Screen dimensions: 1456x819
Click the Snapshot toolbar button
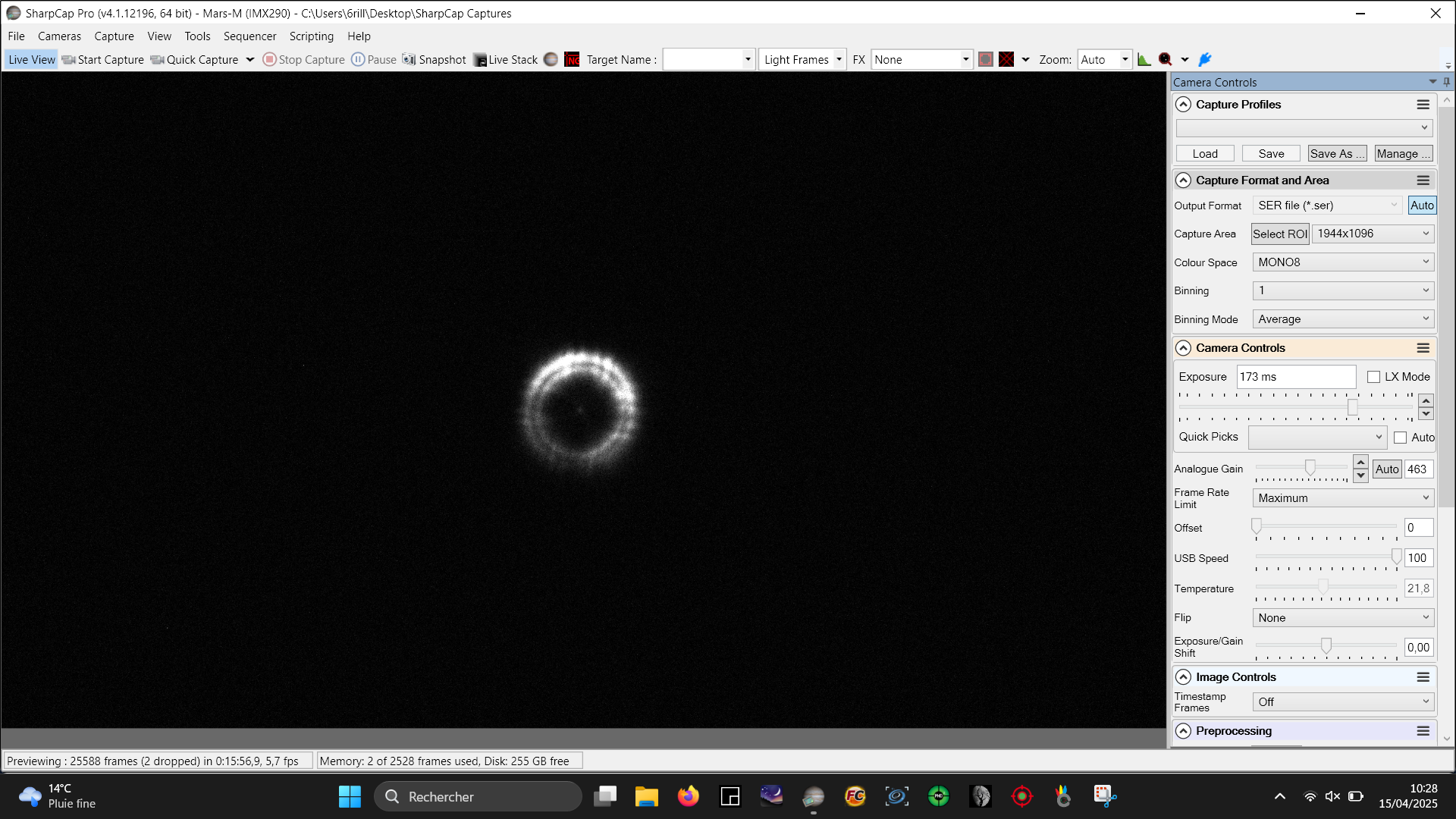point(435,60)
